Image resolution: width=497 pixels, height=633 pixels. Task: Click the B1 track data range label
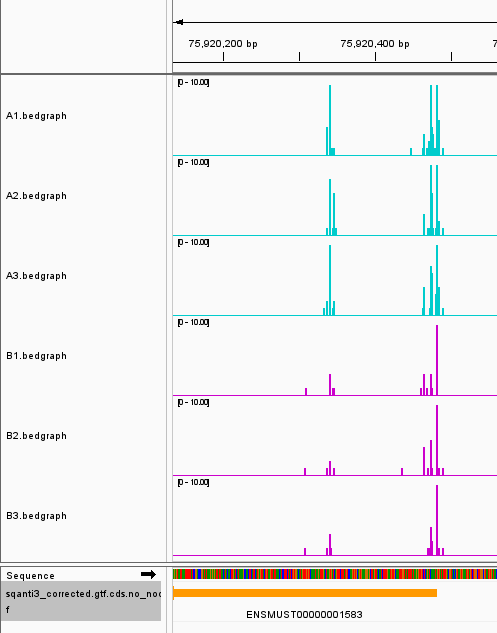[x=193, y=322]
